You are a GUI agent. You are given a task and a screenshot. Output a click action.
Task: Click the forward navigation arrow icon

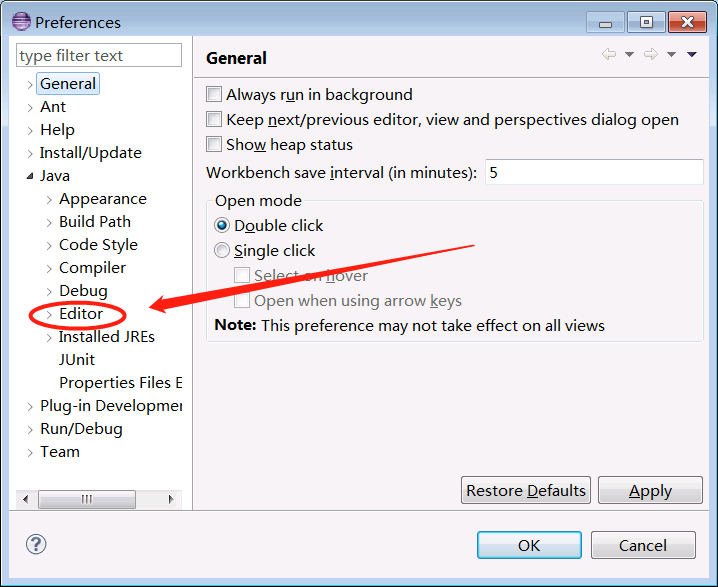point(651,55)
